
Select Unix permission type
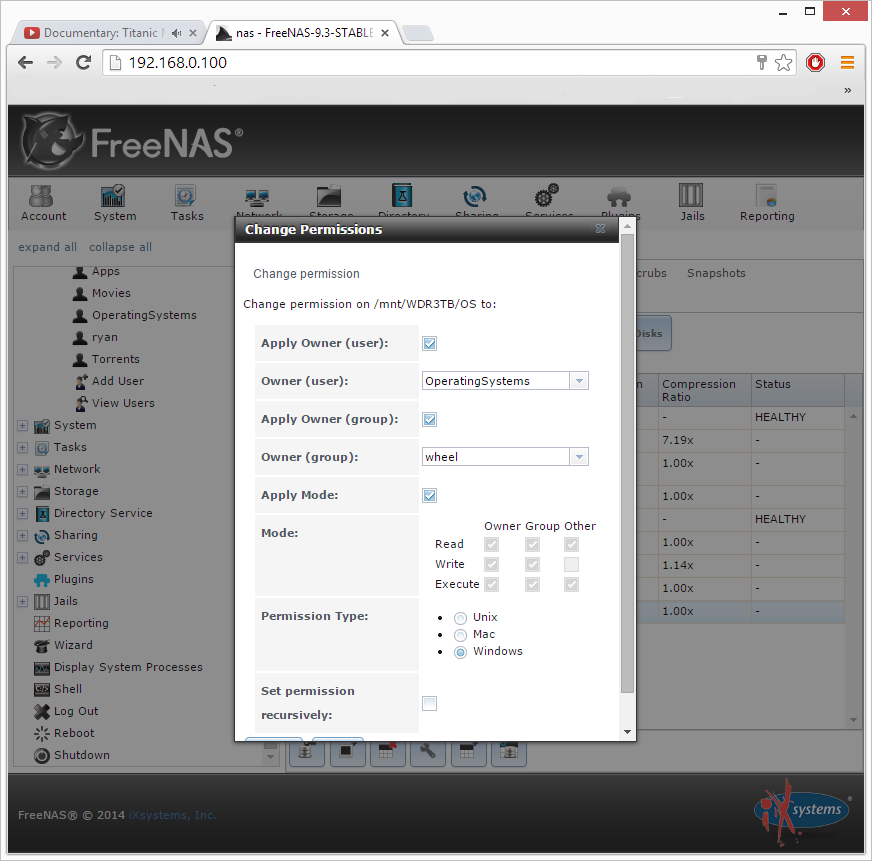pos(460,618)
